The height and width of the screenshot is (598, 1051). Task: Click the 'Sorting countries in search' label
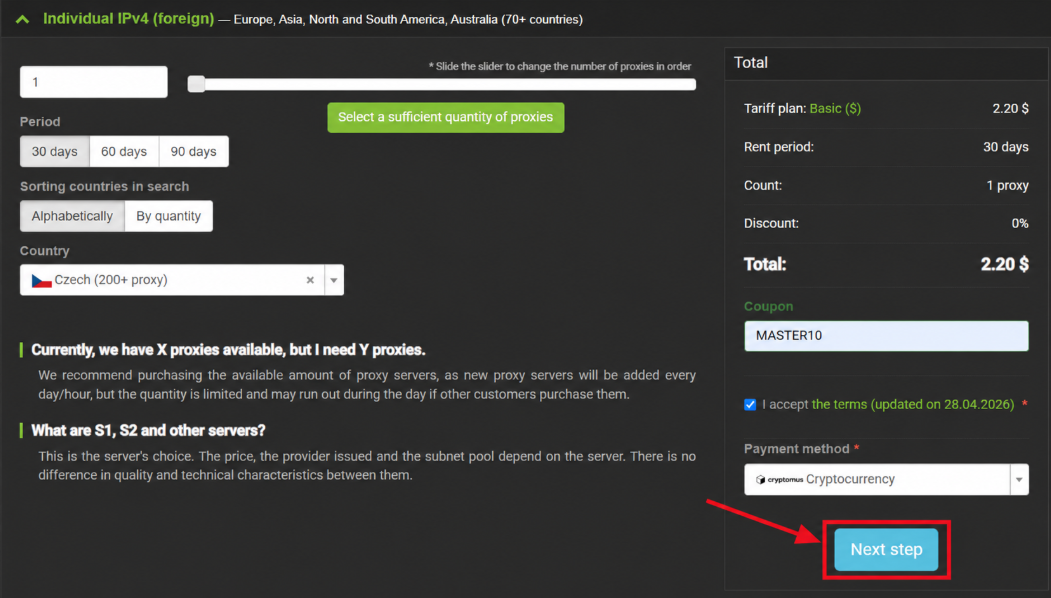[105, 186]
